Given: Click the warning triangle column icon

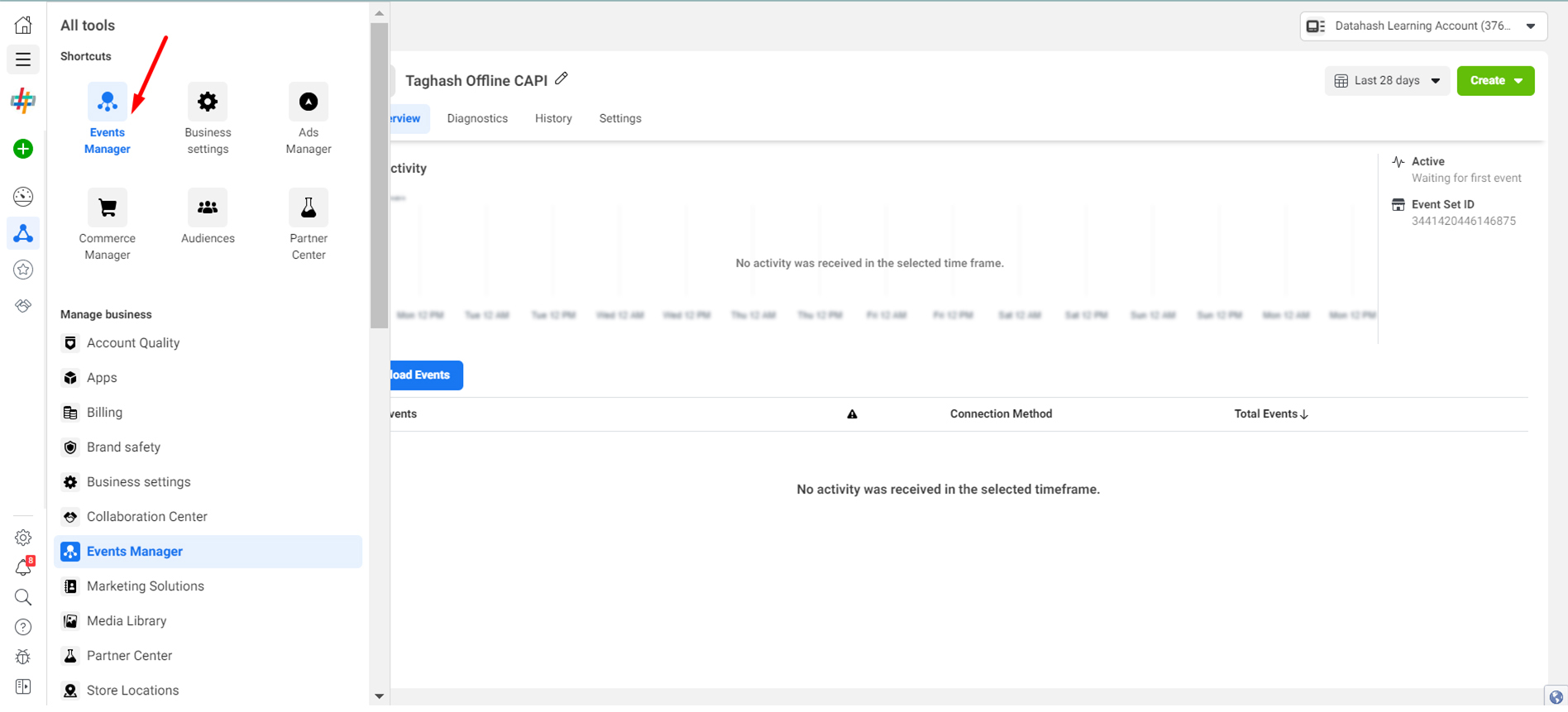Looking at the screenshot, I should point(852,414).
